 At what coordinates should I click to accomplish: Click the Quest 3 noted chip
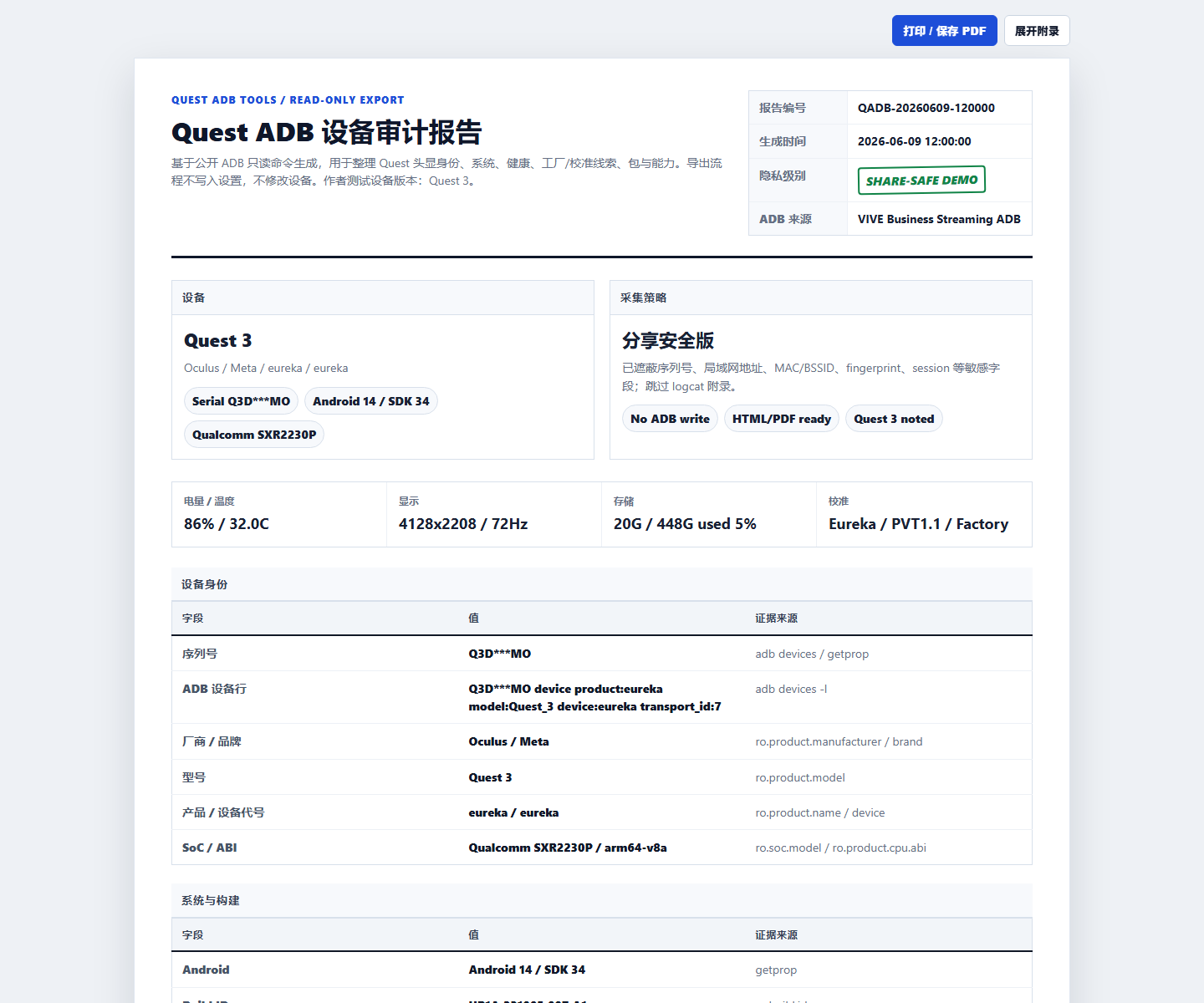coord(894,419)
